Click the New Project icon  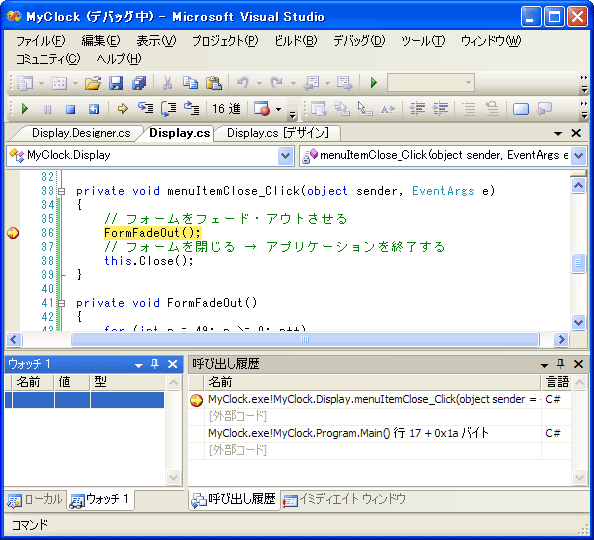click(x=25, y=83)
